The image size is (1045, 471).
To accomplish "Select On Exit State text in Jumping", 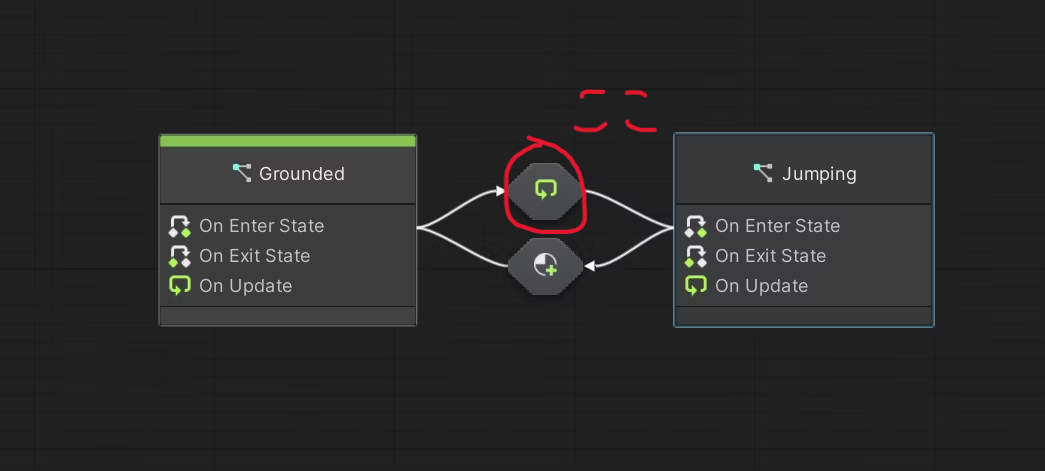I will (x=770, y=256).
